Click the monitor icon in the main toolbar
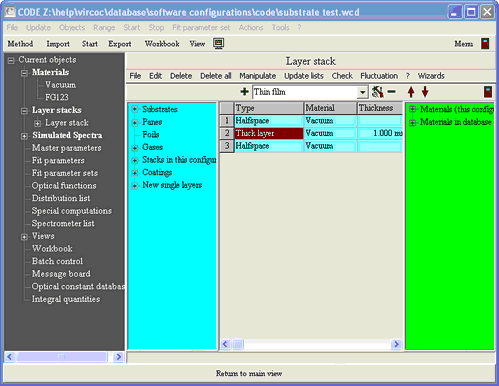The image size is (499, 386). coord(219,44)
